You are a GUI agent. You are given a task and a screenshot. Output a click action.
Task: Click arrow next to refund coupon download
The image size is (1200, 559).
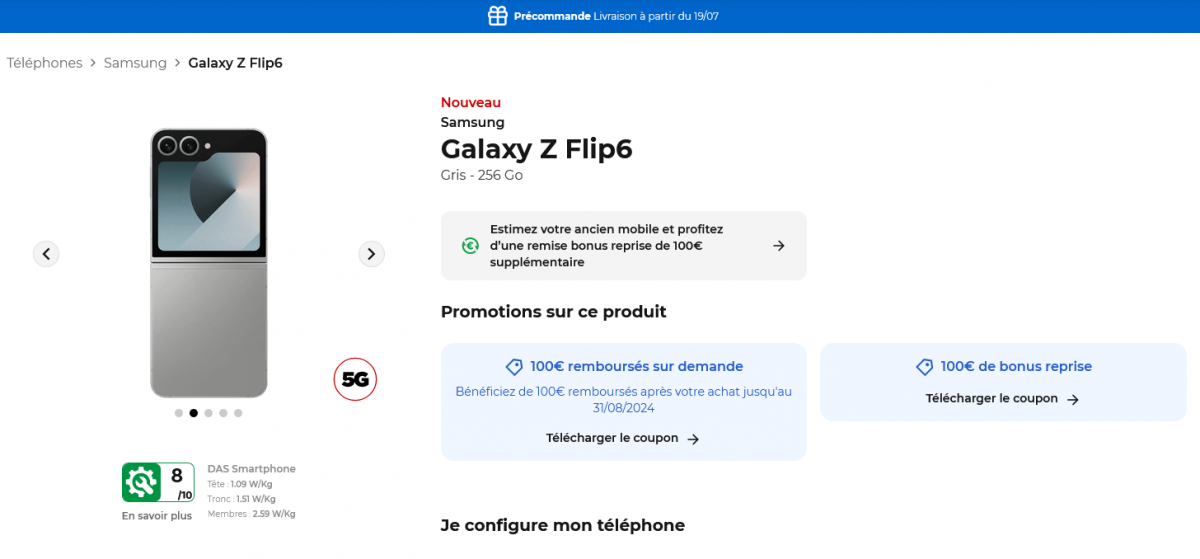pos(693,439)
